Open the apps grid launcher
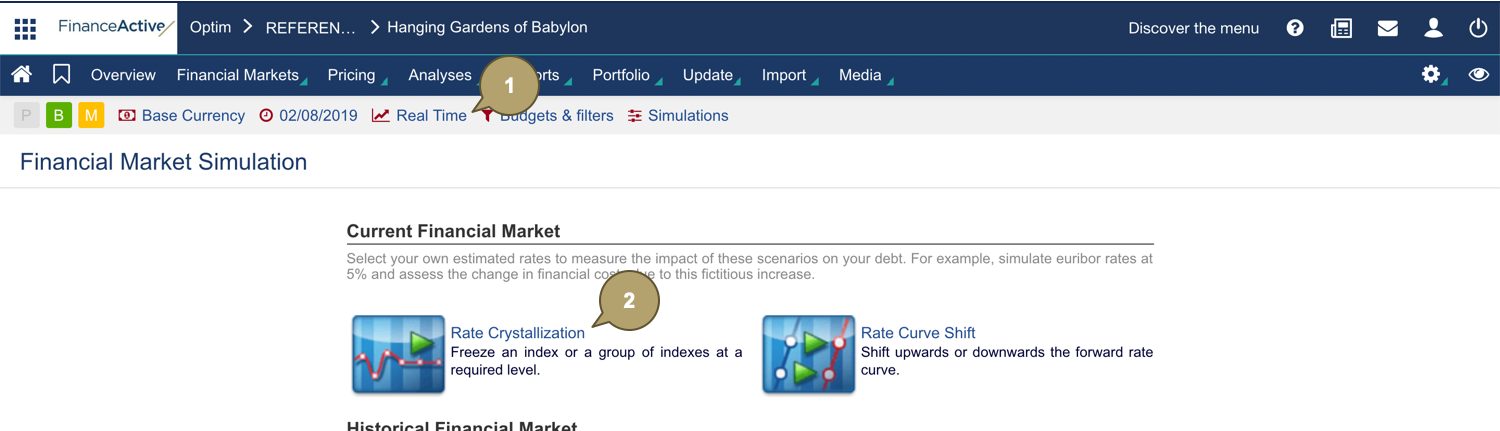 [x=25, y=28]
